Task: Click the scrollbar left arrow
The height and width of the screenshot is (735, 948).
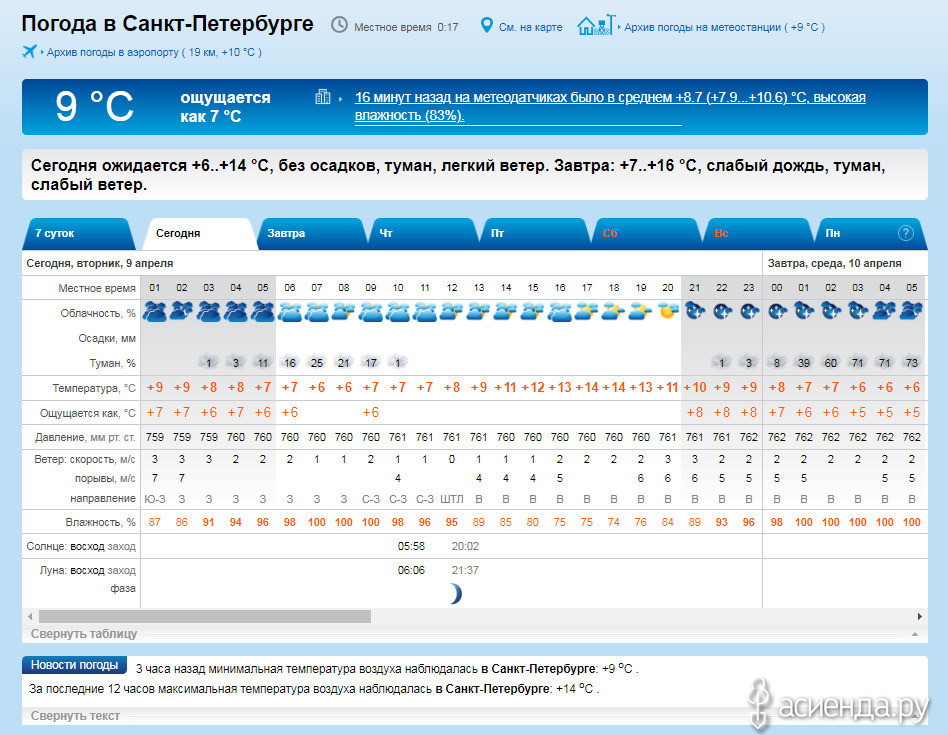Action: [x=30, y=617]
